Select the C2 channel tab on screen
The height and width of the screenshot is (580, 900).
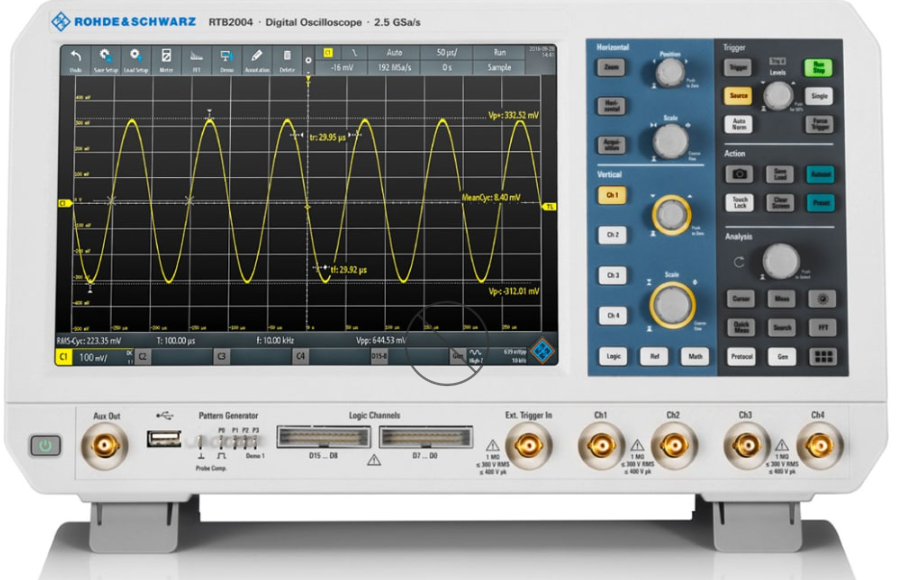pos(145,355)
